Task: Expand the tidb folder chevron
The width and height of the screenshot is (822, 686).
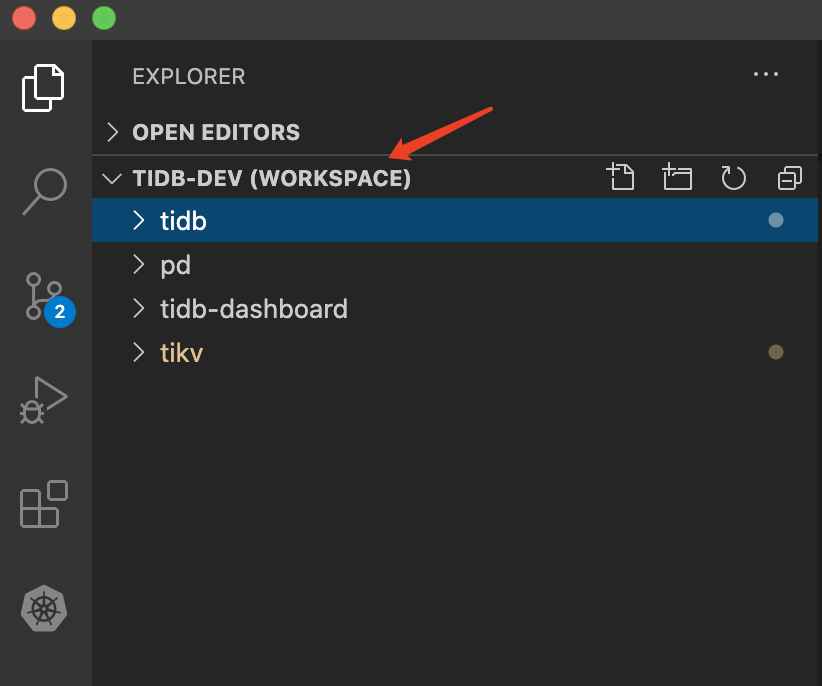Action: coord(139,221)
